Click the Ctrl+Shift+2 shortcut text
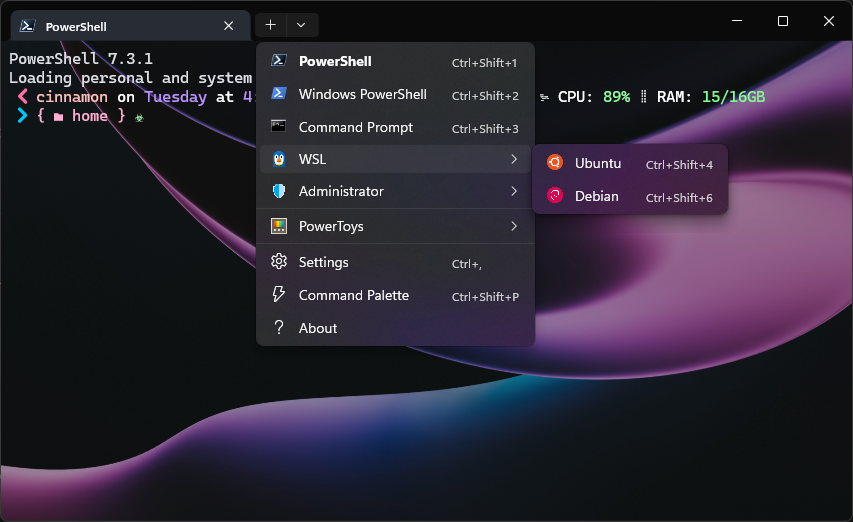 point(485,96)
